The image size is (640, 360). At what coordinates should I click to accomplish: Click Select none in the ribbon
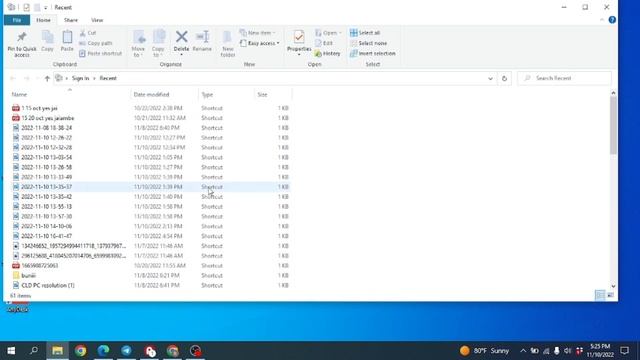coord(369,43)
